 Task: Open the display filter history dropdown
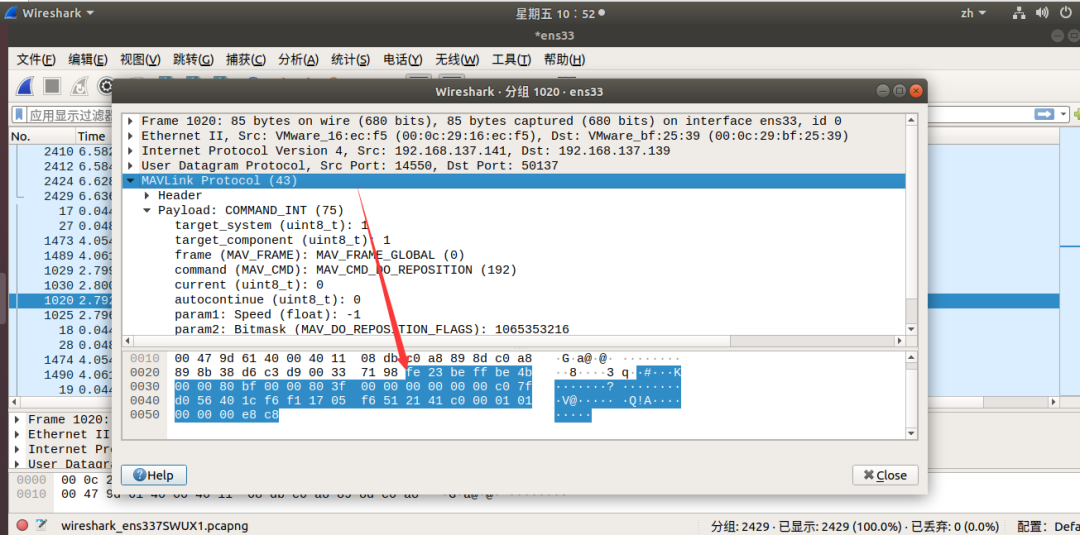(x=1064, y=114)
